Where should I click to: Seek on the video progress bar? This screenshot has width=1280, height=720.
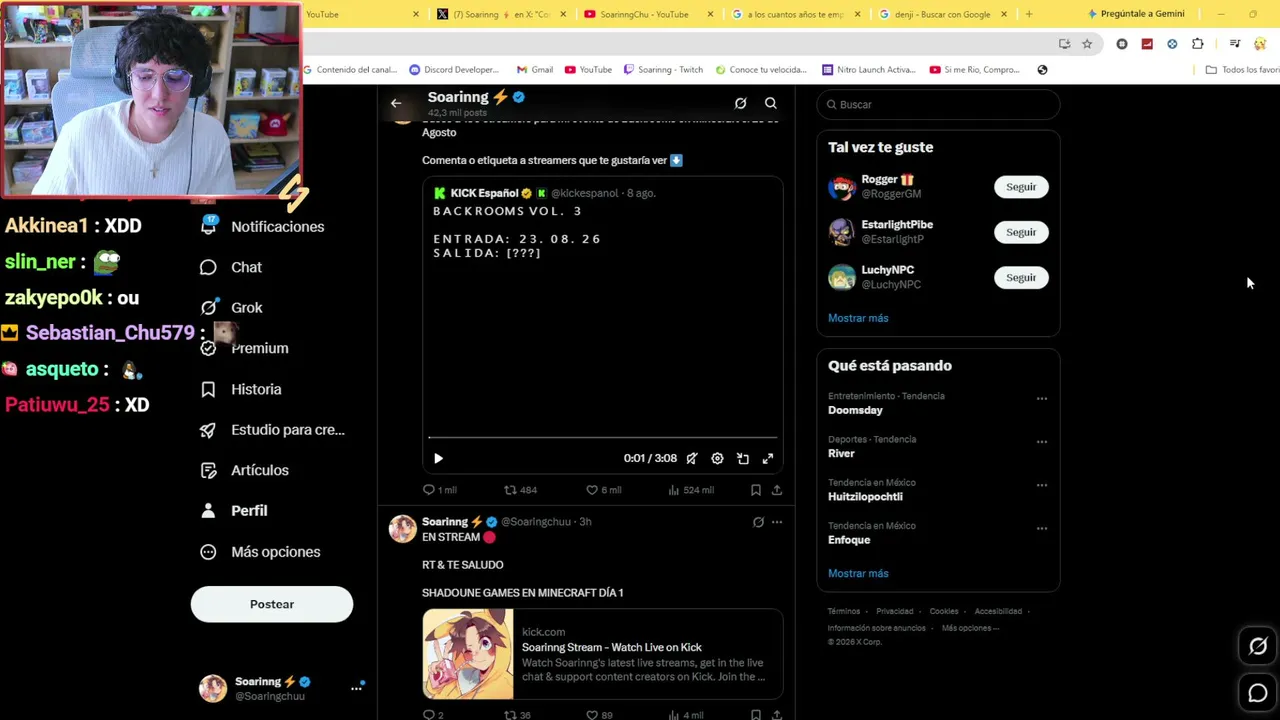pyautogui.click(x=602, y=437)
